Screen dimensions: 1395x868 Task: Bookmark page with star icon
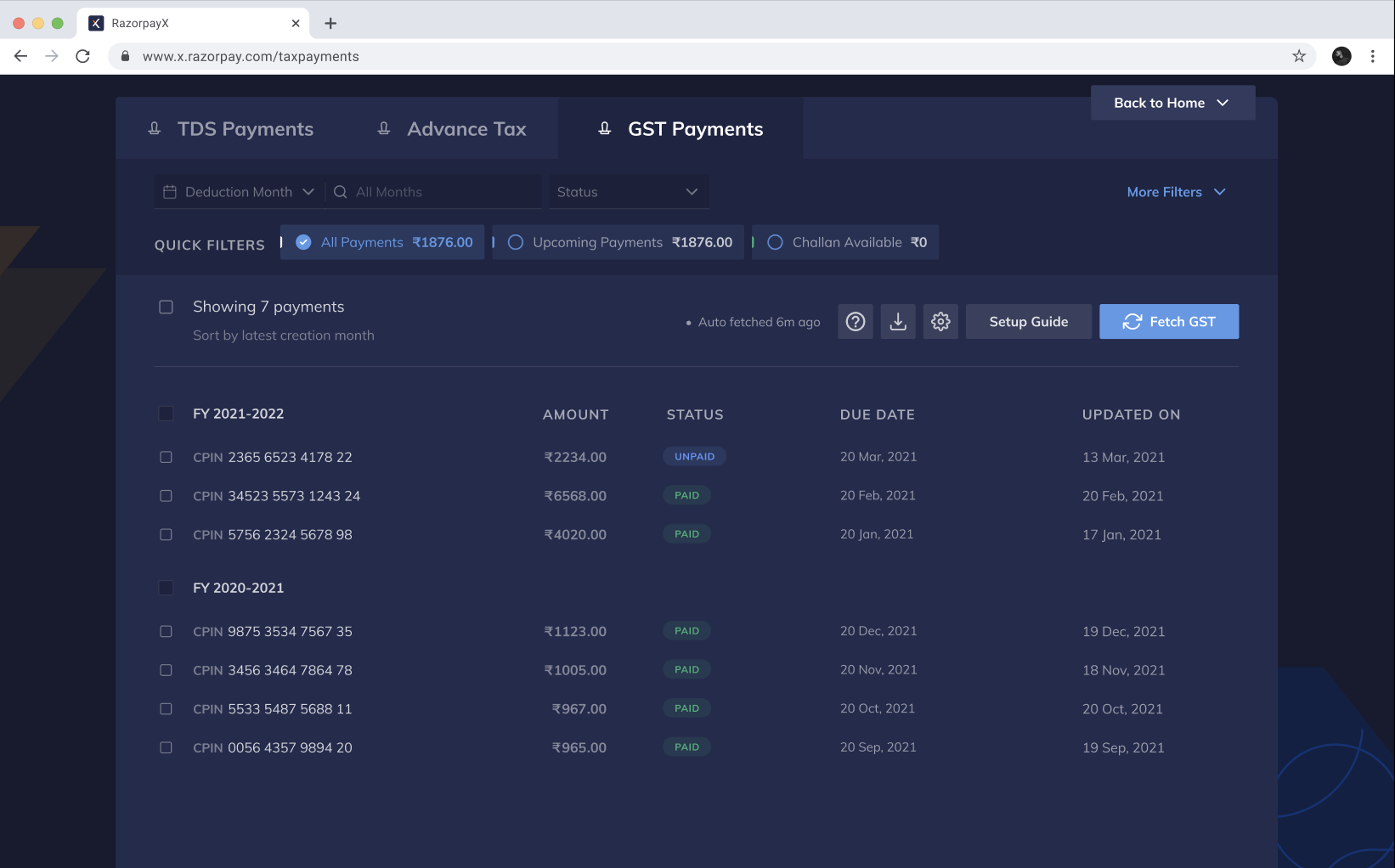[1299, 56]
